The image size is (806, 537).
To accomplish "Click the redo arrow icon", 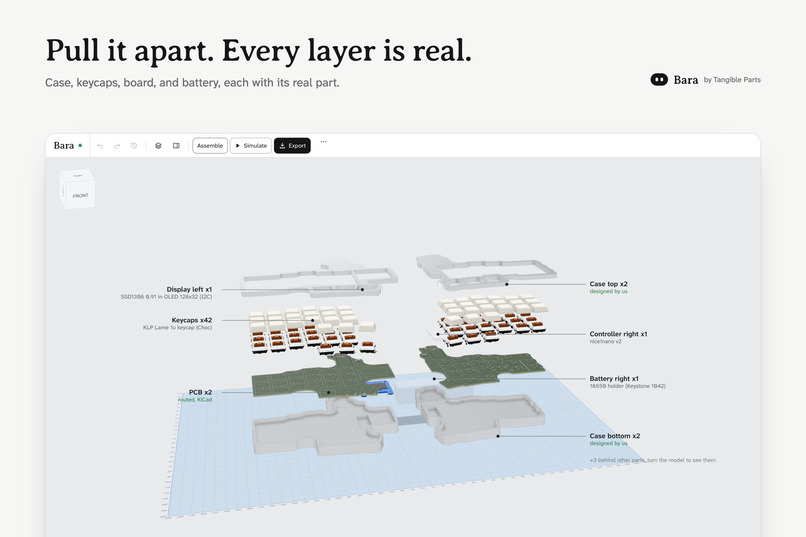I will pyautogui.click(x=117, y=146).
